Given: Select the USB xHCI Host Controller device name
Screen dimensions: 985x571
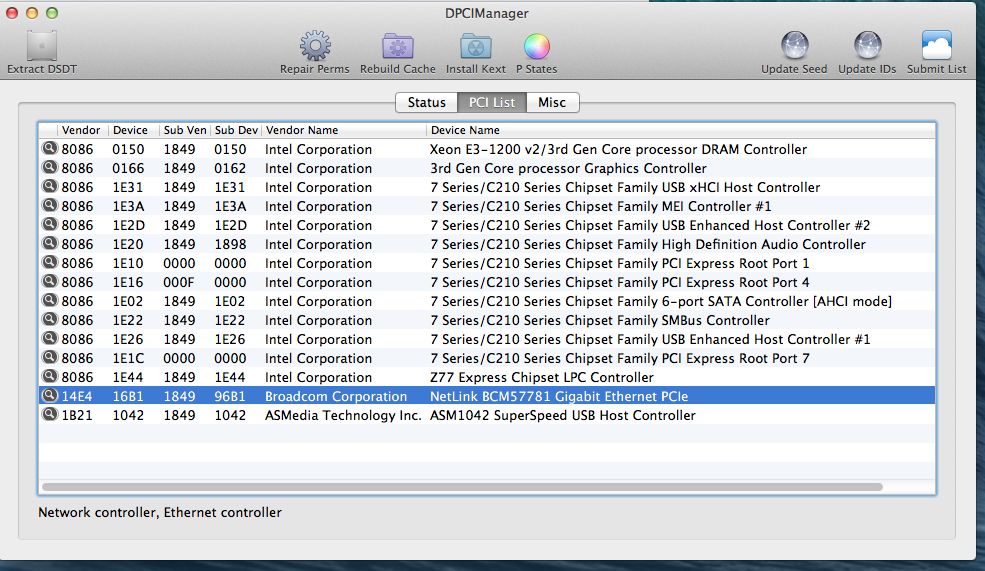Looking at the screenshot, I should click(625, 187).
